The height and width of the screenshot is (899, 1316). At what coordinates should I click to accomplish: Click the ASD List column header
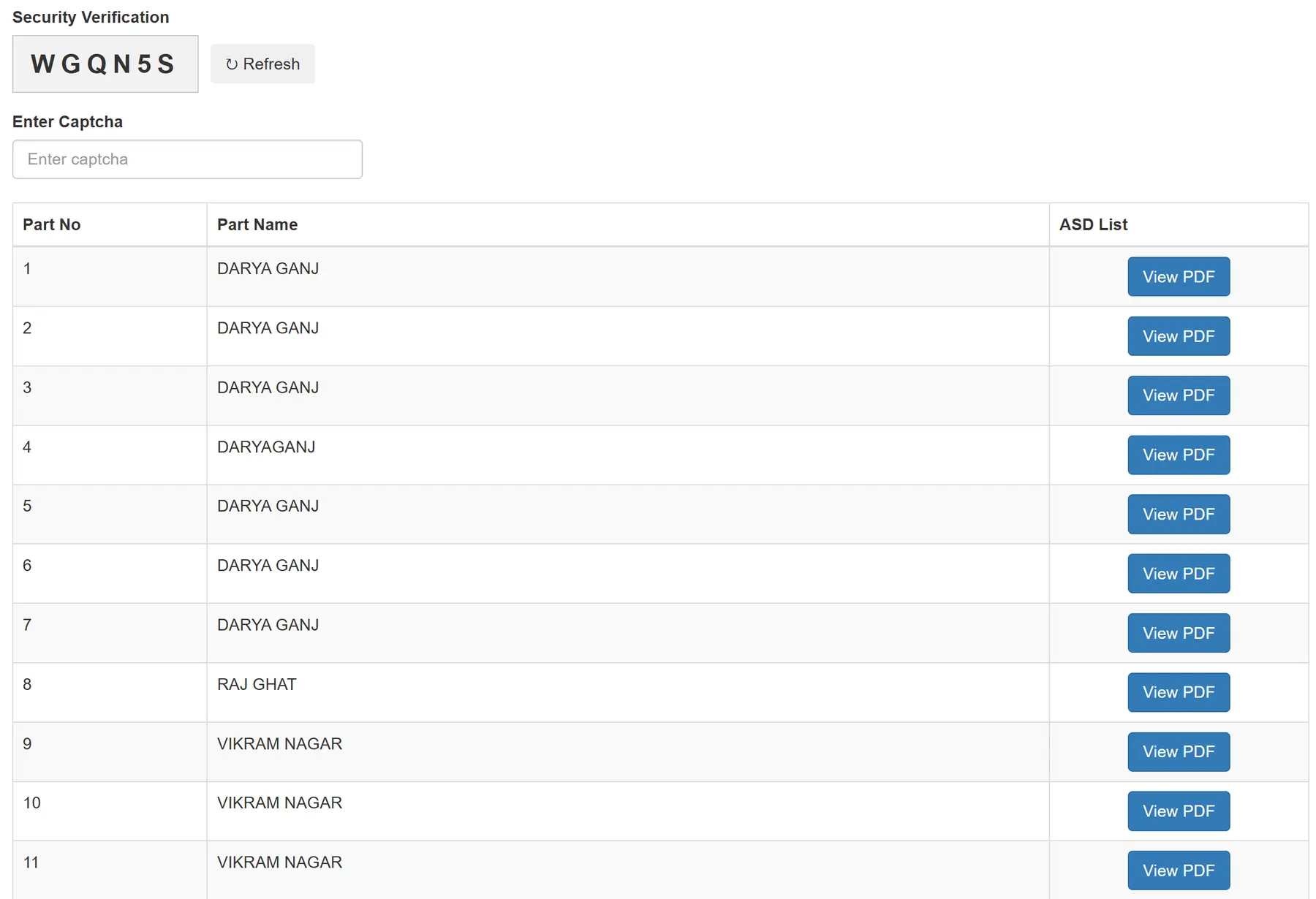1179,224
